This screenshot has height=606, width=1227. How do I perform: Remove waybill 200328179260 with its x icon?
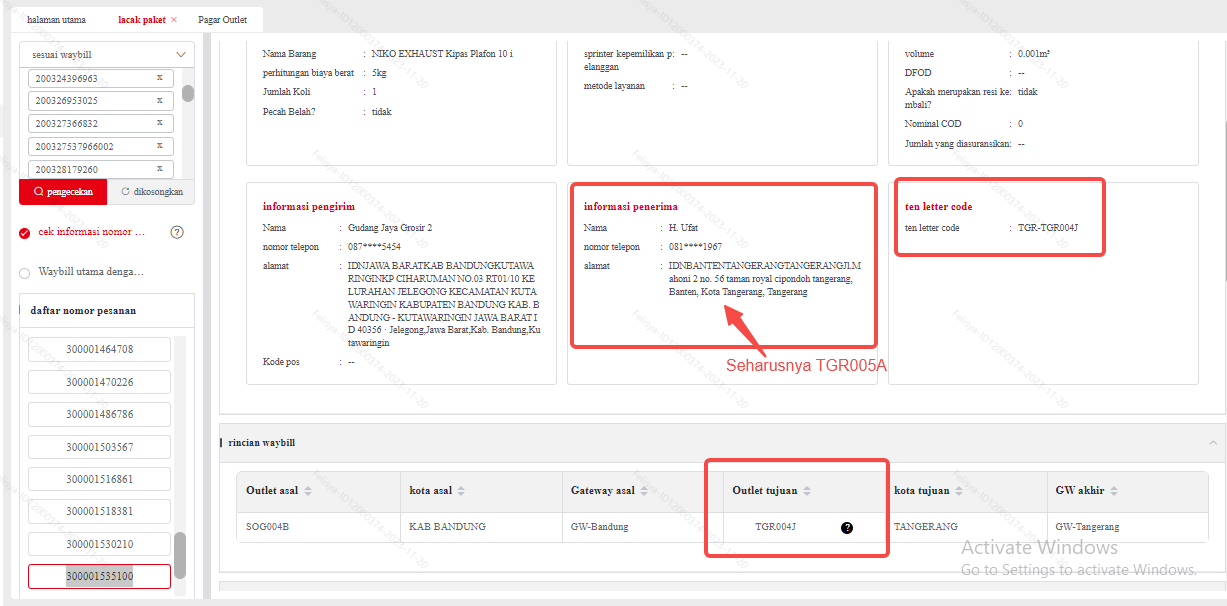(159, 169)
